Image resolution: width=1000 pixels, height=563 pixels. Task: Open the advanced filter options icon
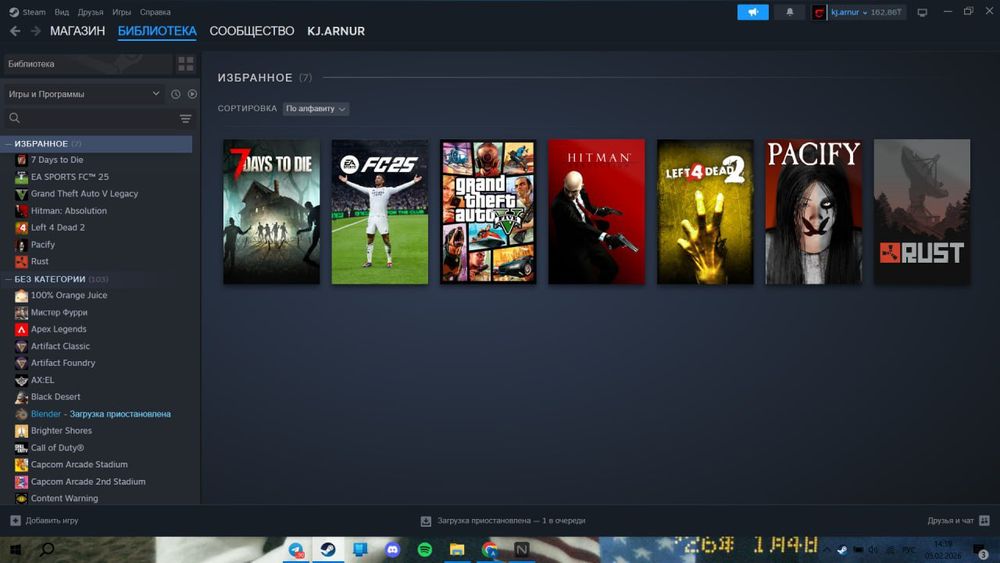[x=185, y=119]
